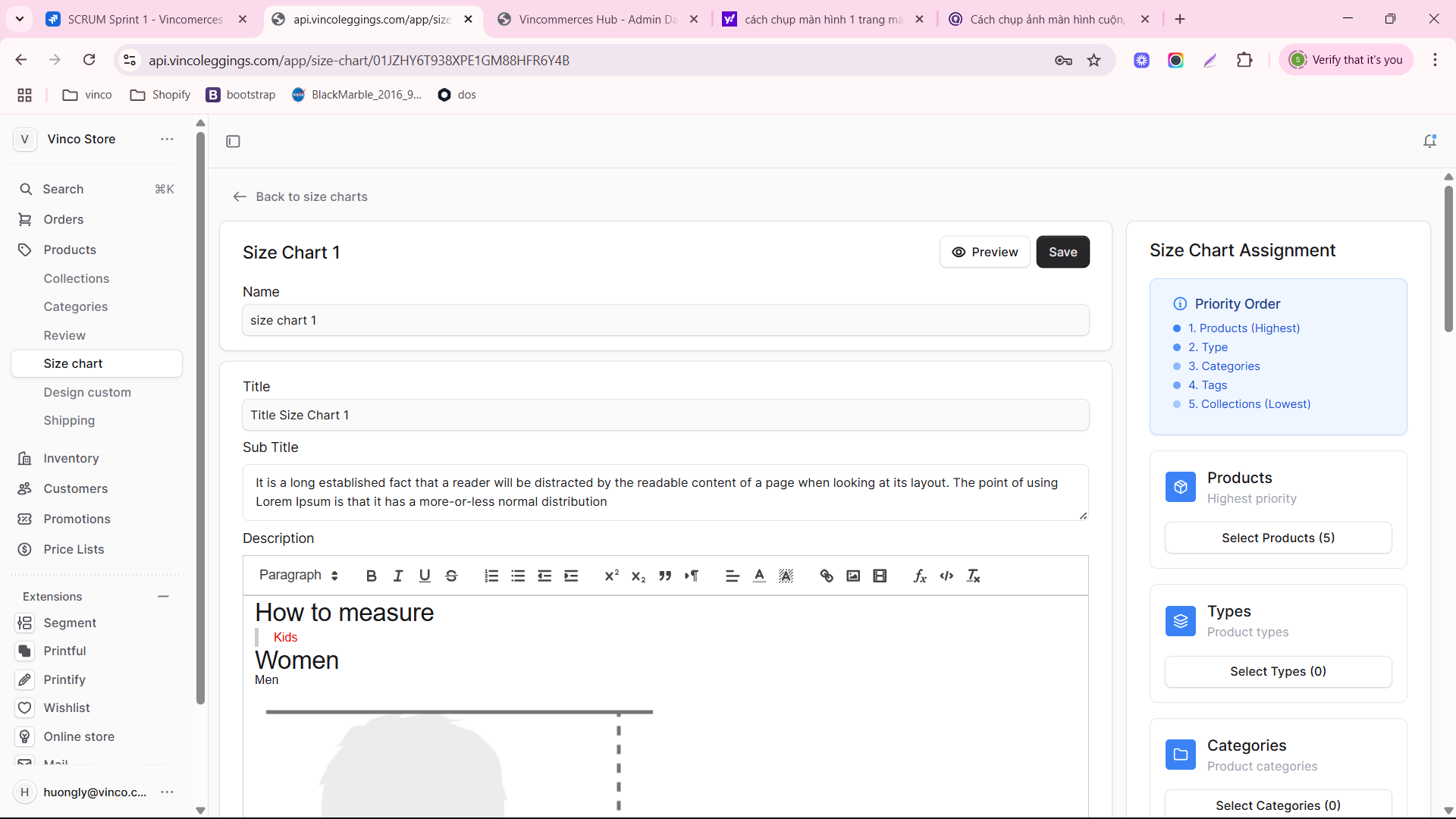Toggle the sidebar panel icon
1456x819 pixels.
point(233,141)
